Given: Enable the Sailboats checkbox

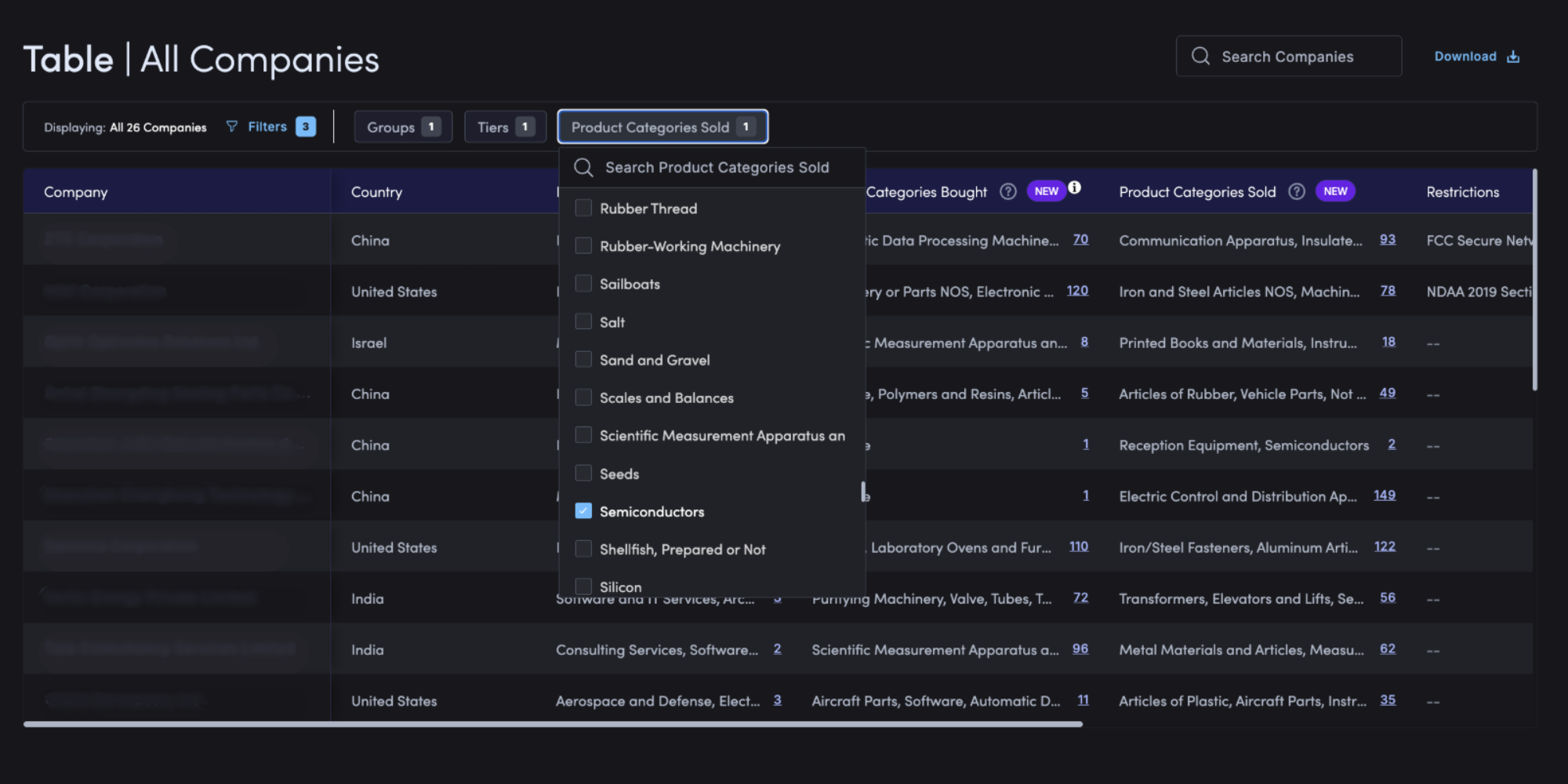Looking at the screenshot, I should tap(583, 283).
